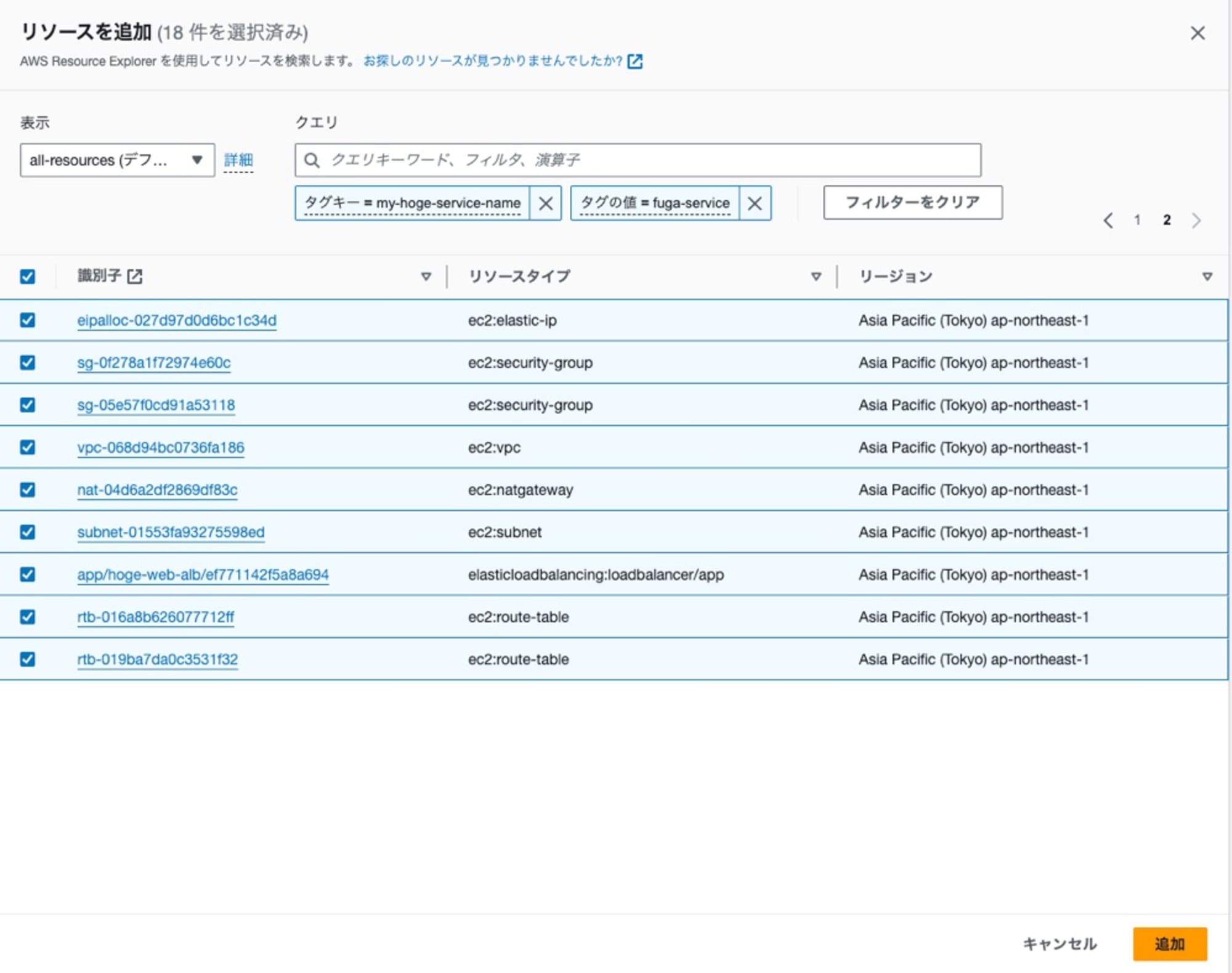This screenshot has height=973, width=1232.
Task: Uncheck the nat-04d6a2df2869df83c row
Action: (x=27, y=490)
